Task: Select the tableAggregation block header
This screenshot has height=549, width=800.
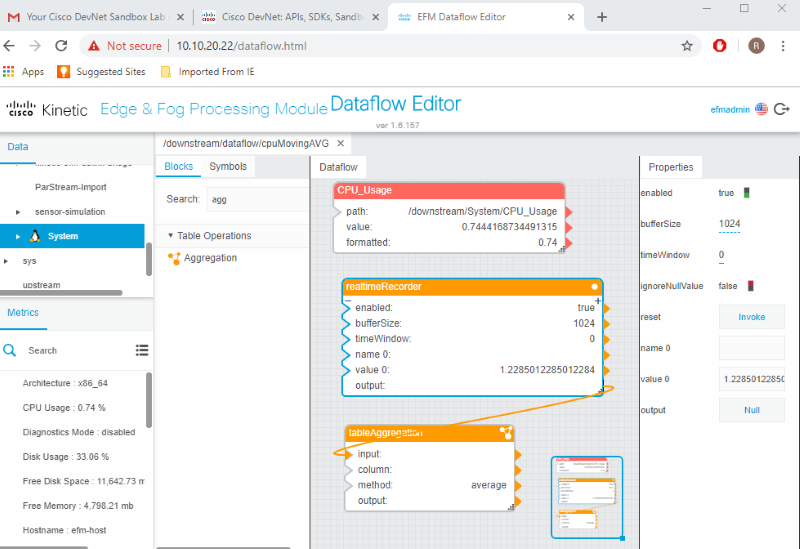Action: pos(429,433)
